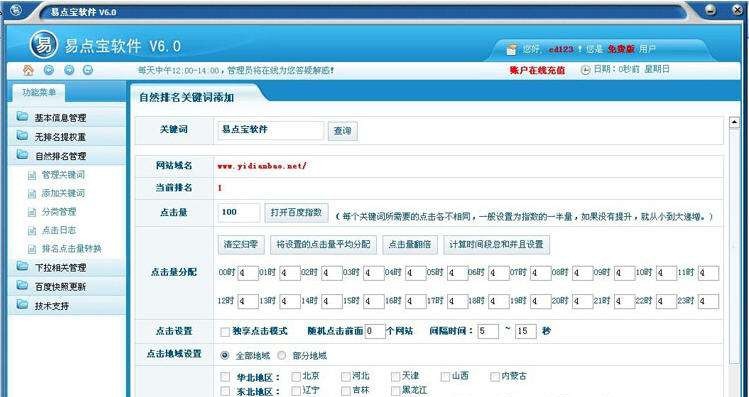Focus the 点击量 field showing 100
749x397 pixels.
pos(239,212)
